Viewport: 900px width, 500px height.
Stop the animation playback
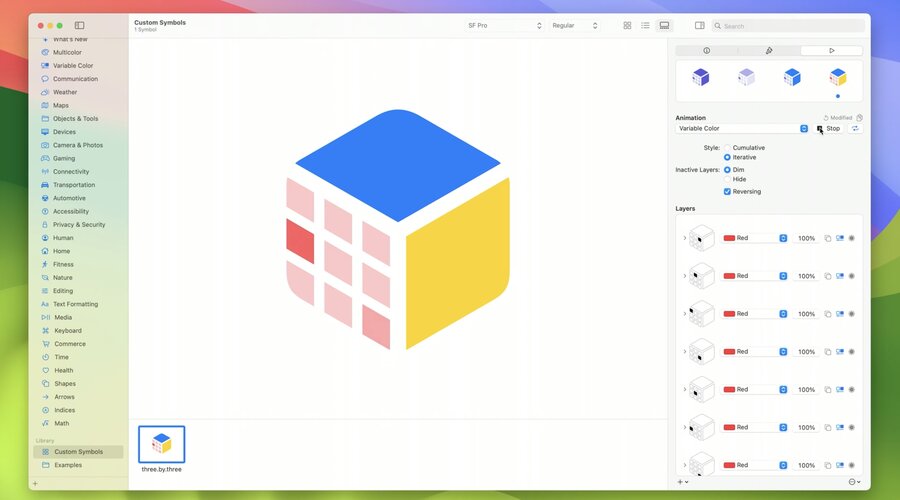click(828, 129)
